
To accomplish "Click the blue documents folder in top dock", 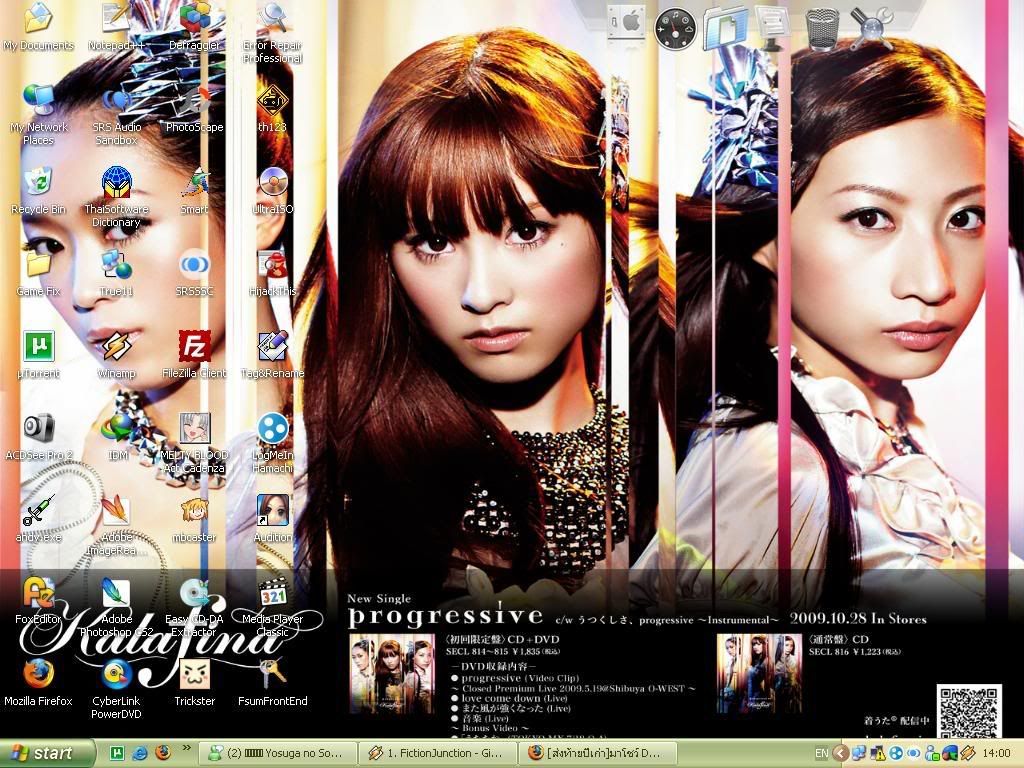I will tap(726, 28).
